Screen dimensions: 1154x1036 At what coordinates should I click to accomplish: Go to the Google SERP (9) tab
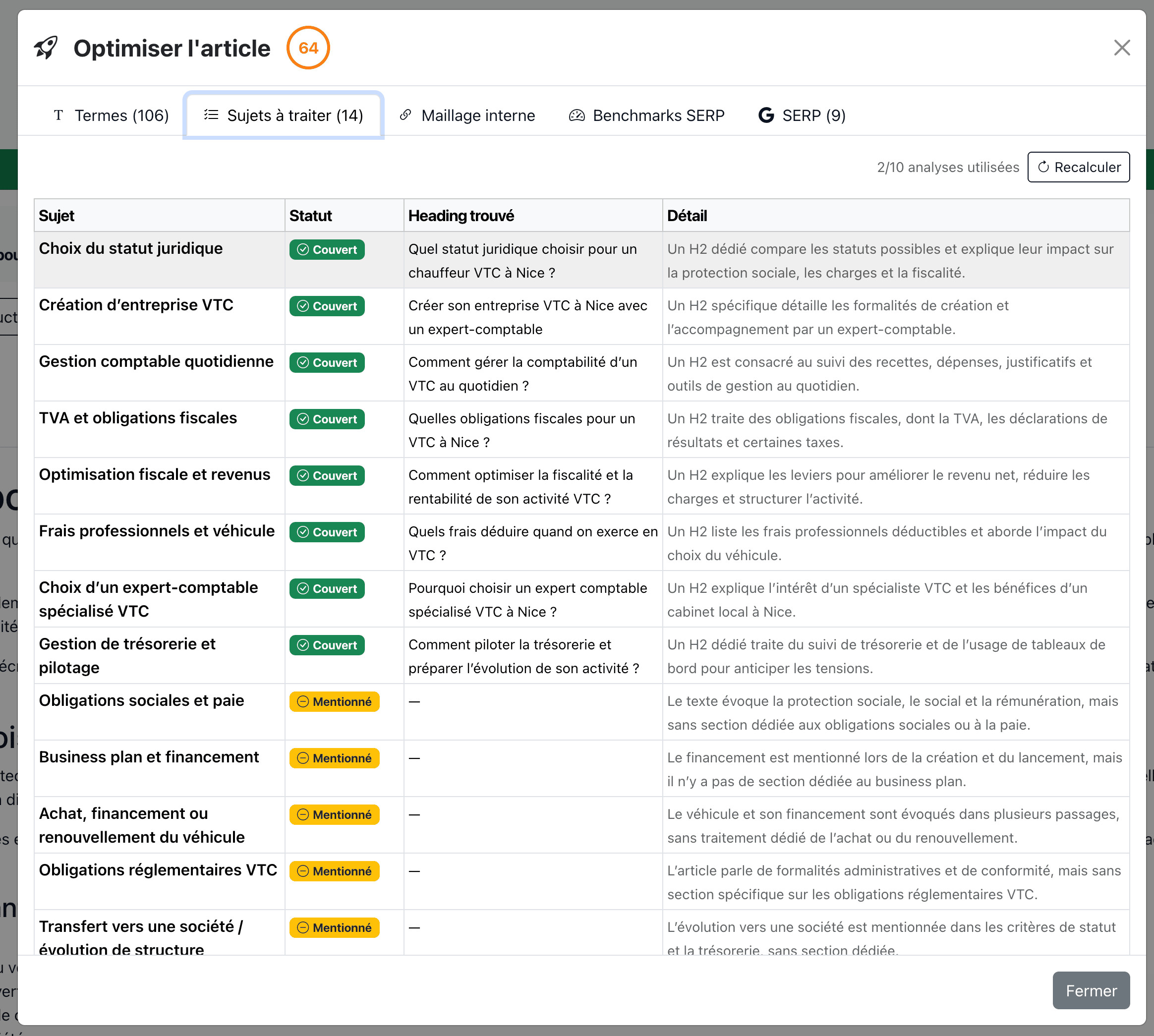(x=802, y=115)
